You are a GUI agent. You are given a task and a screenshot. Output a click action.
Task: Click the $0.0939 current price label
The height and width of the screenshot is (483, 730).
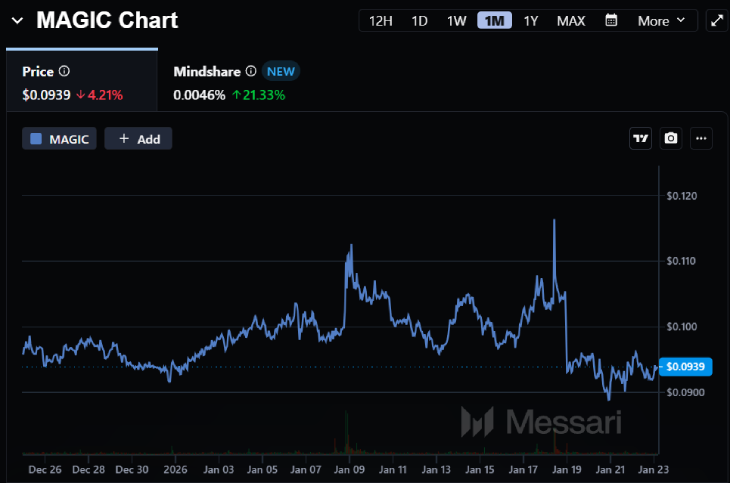pos(685,367)
